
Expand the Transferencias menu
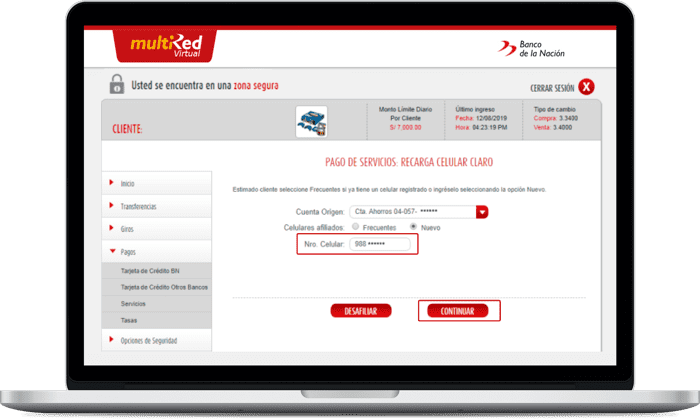pyautogui.click(x=157, y=206)
